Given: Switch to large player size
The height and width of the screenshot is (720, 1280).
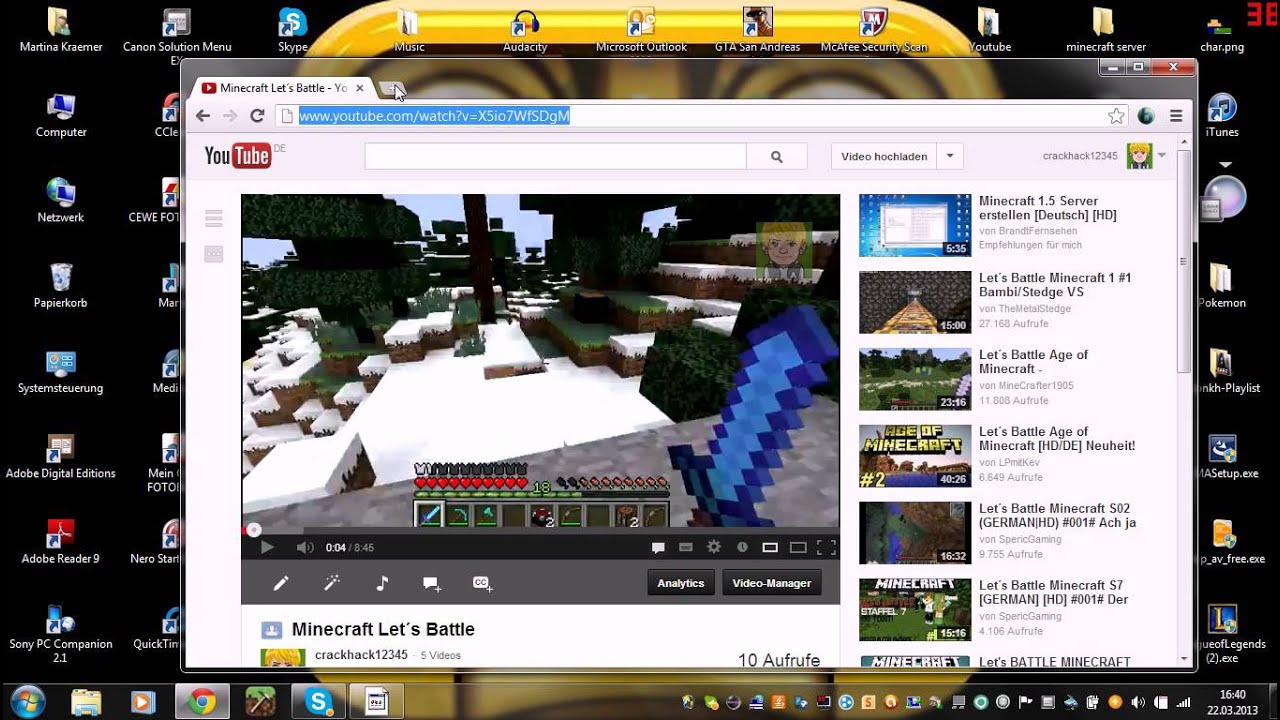Looking at the screenshot, I should pyautogui.click(x=798, y=547).
